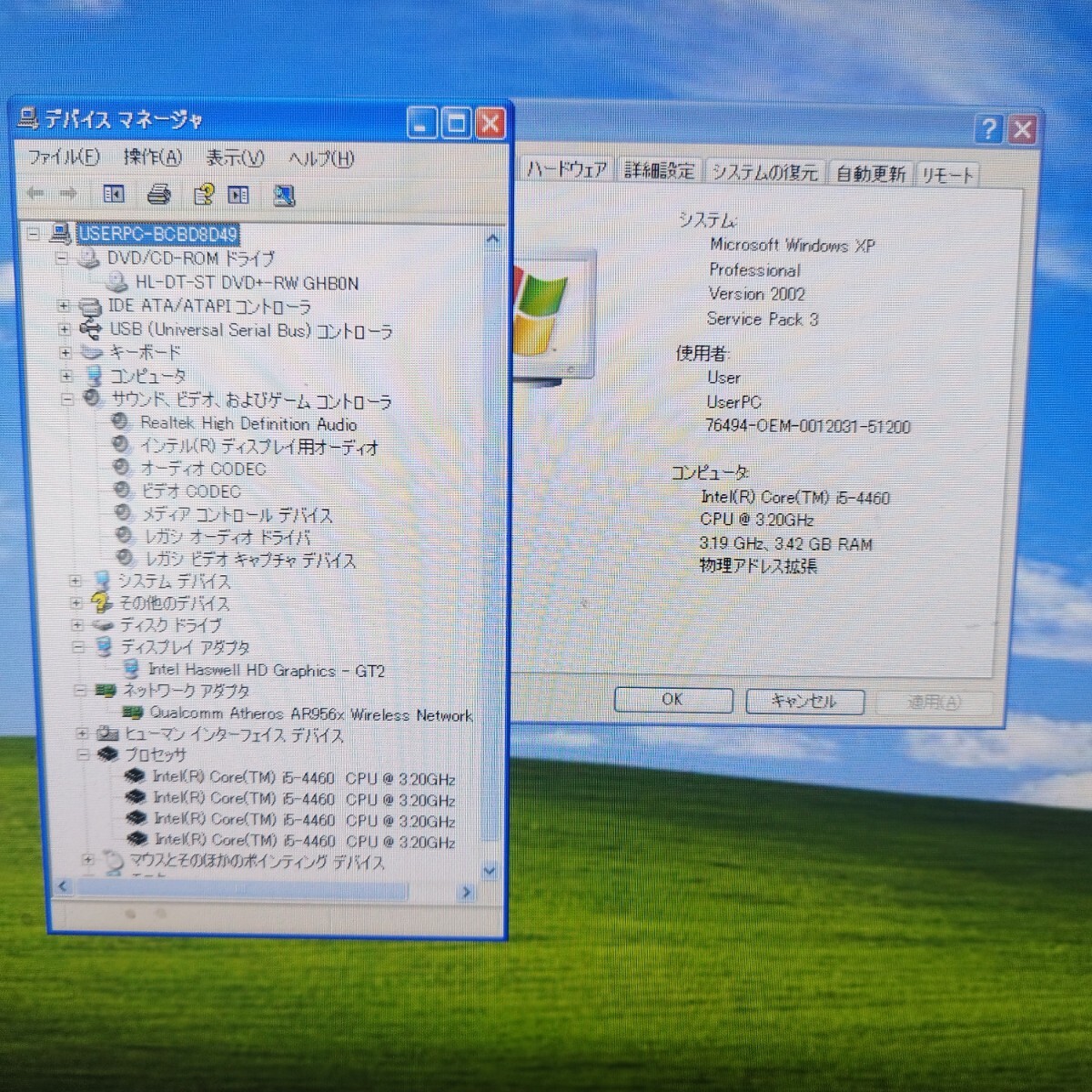Click the Print toolbar icon

[159, 194]
